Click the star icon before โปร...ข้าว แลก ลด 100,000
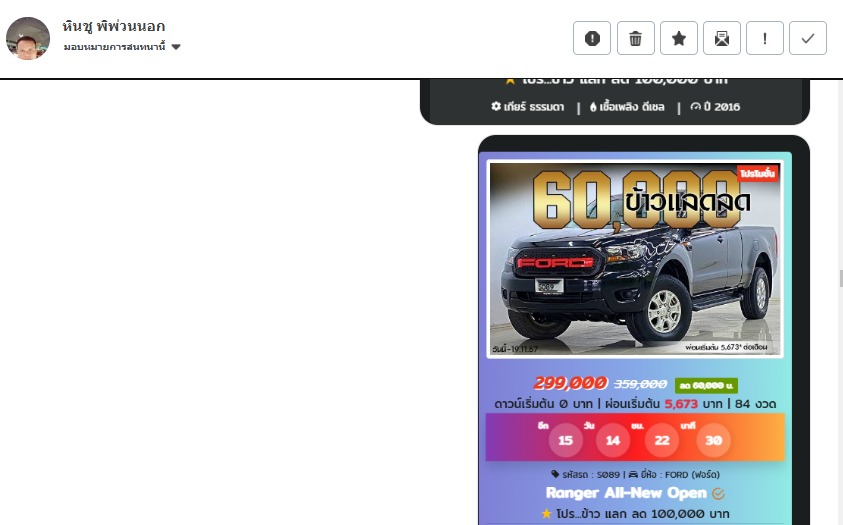The image size is (843, 525). click(x=546, y=514)
